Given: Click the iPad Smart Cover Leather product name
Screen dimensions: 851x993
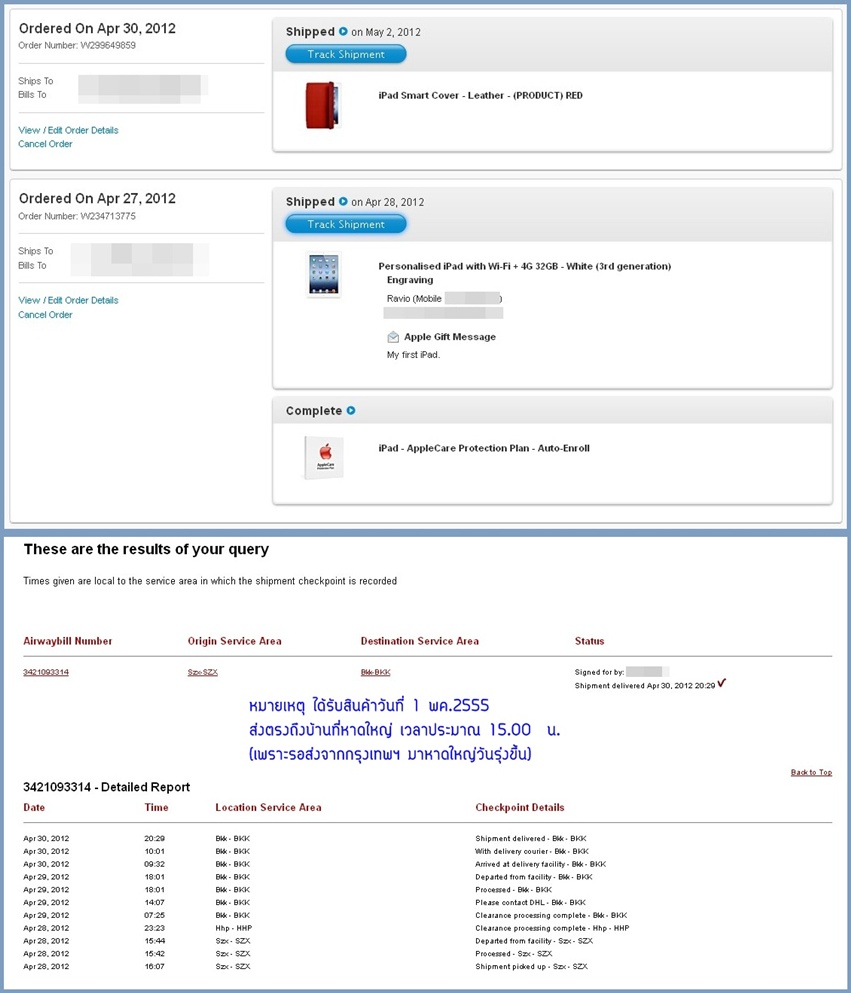Looking at the screenshot, I should click(x=481, y=96).
